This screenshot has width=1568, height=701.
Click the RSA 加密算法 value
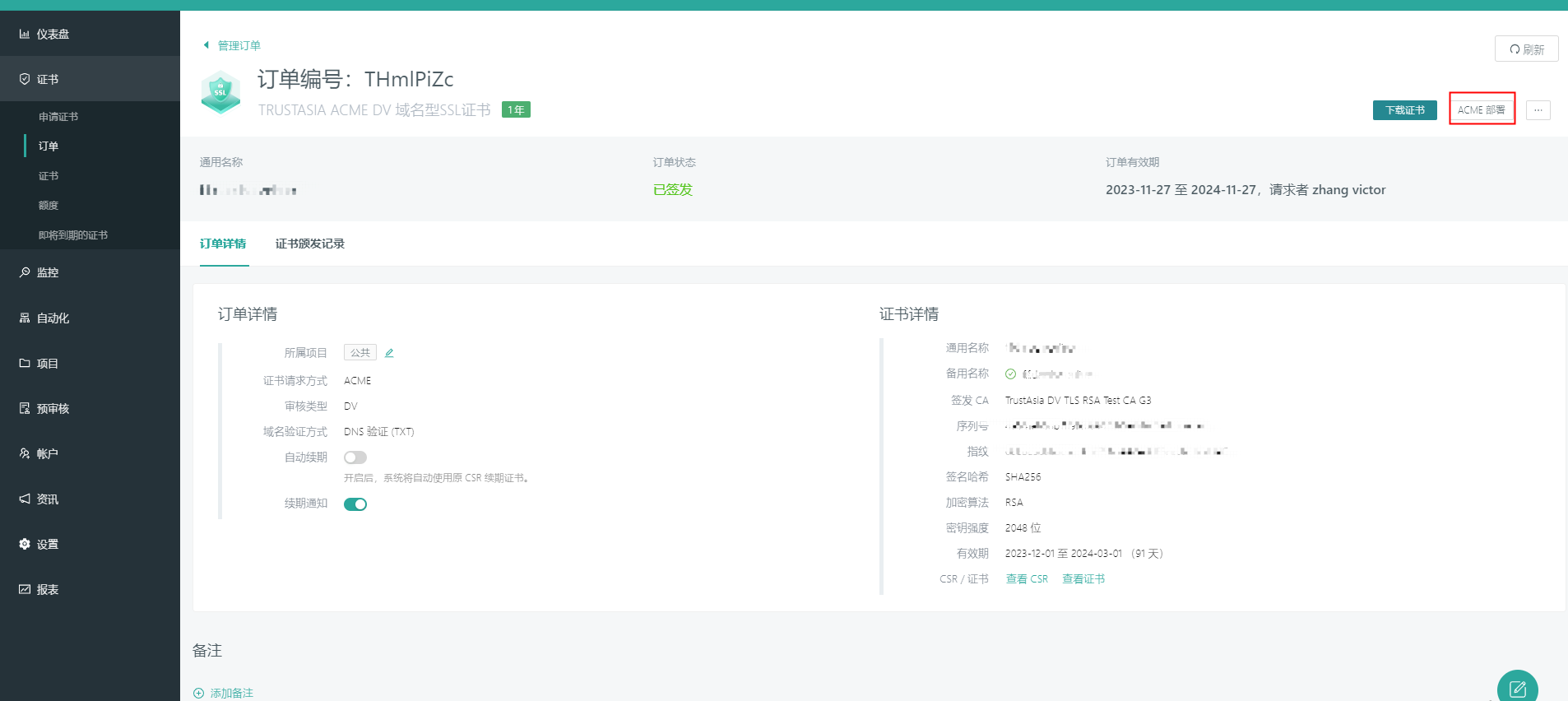pyautogui.click(x=1014, y=503)
